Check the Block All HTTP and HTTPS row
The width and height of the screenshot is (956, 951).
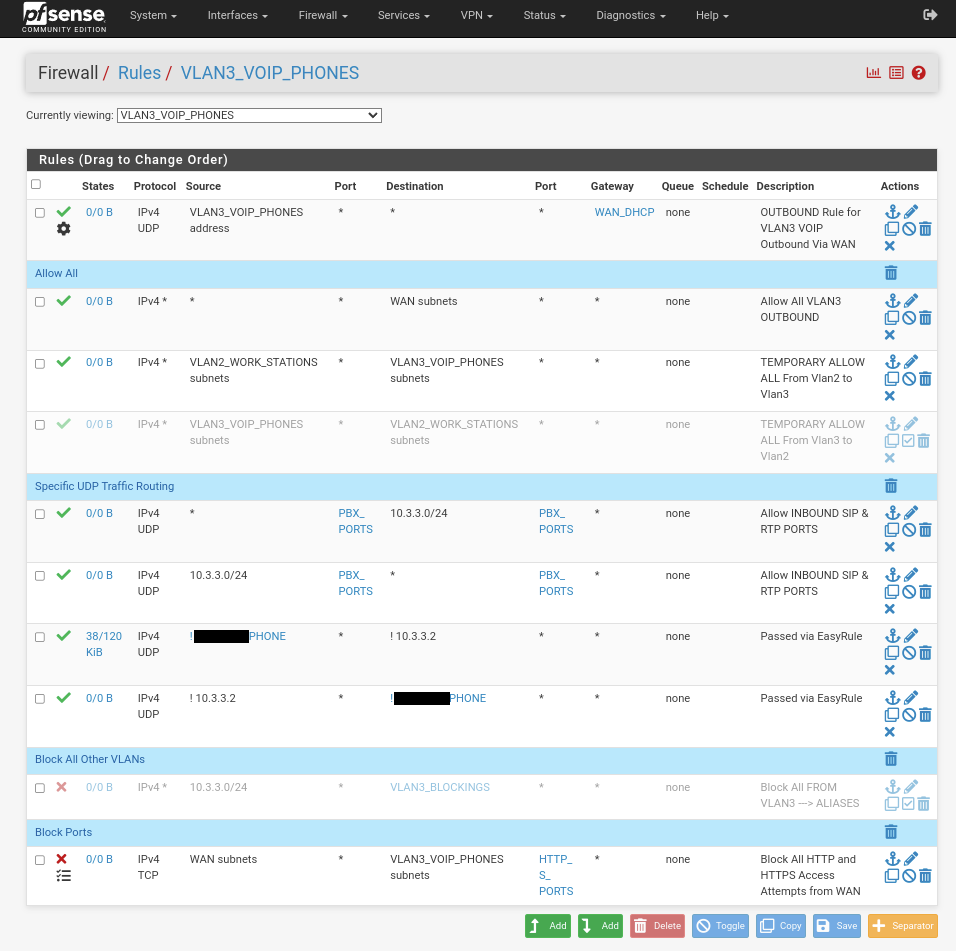(x=40, y=860)
